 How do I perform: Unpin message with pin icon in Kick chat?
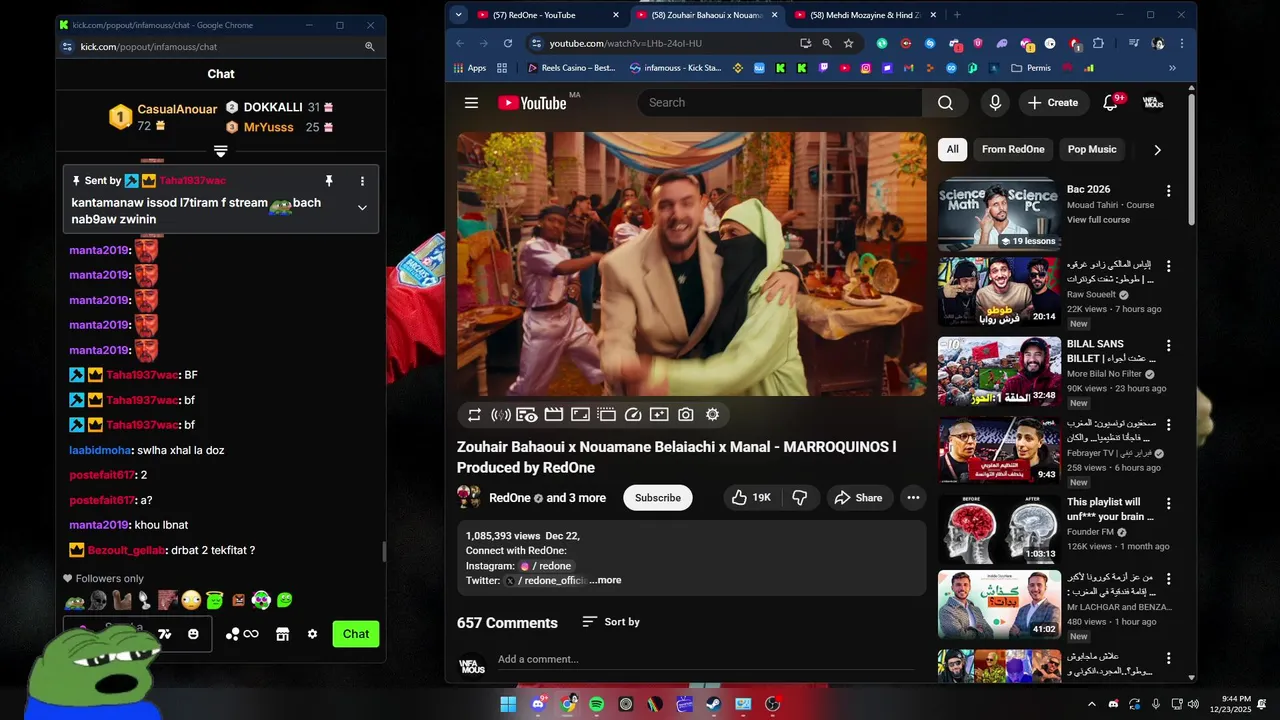pyautogui.click(x=328, y=181)
